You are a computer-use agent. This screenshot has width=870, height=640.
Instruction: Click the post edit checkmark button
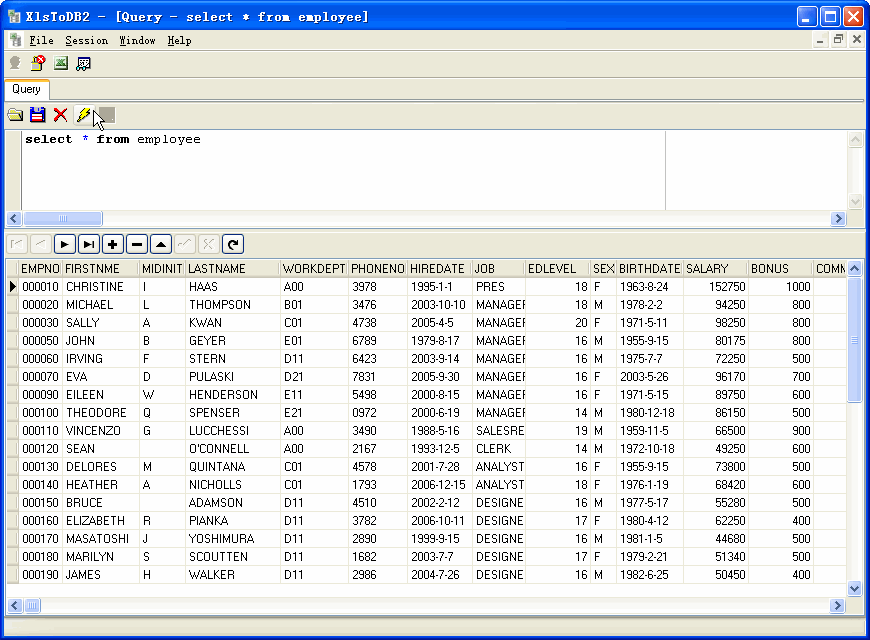pyautogui.click(x=185, y=244)
